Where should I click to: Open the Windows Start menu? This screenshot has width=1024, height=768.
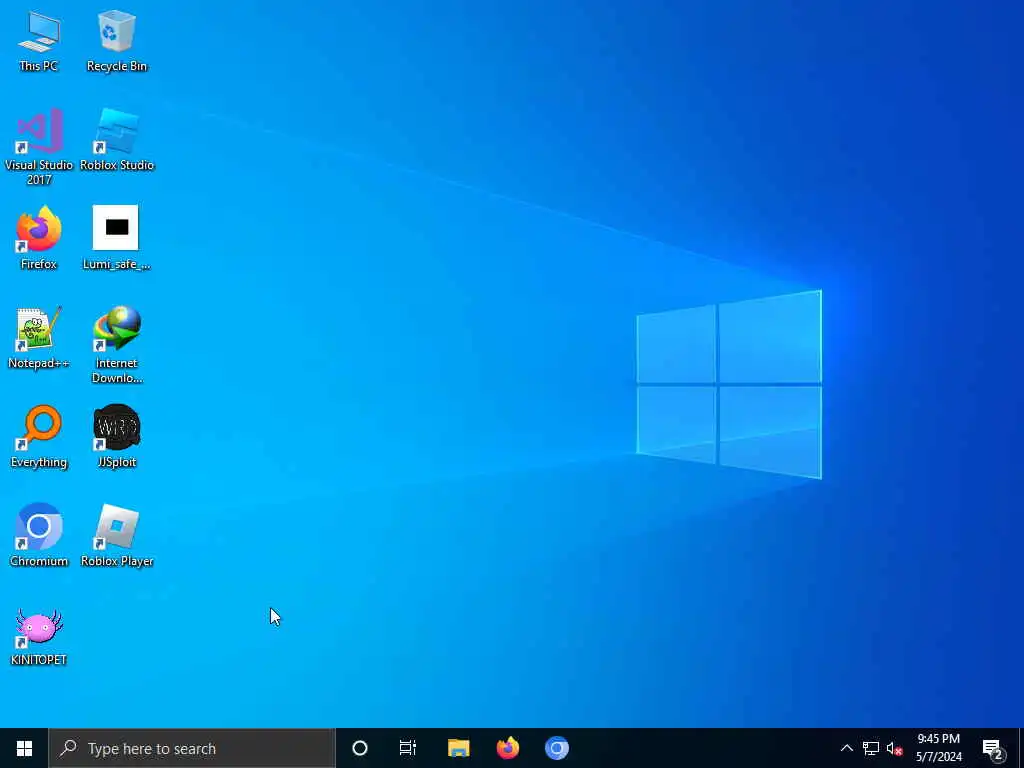pyautogui.click(x=24, y=748)
